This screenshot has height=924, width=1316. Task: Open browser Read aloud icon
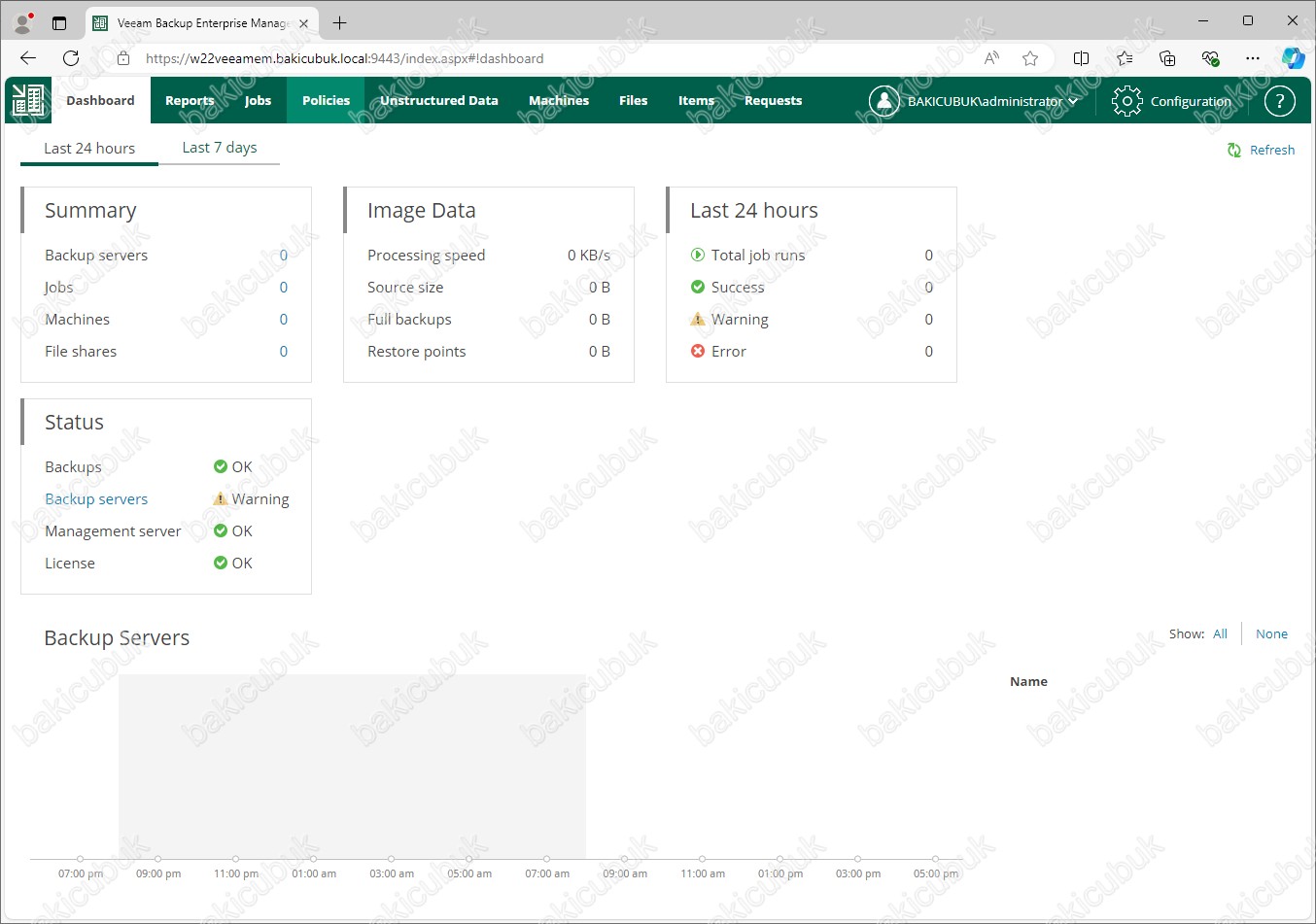click(991, 58)
